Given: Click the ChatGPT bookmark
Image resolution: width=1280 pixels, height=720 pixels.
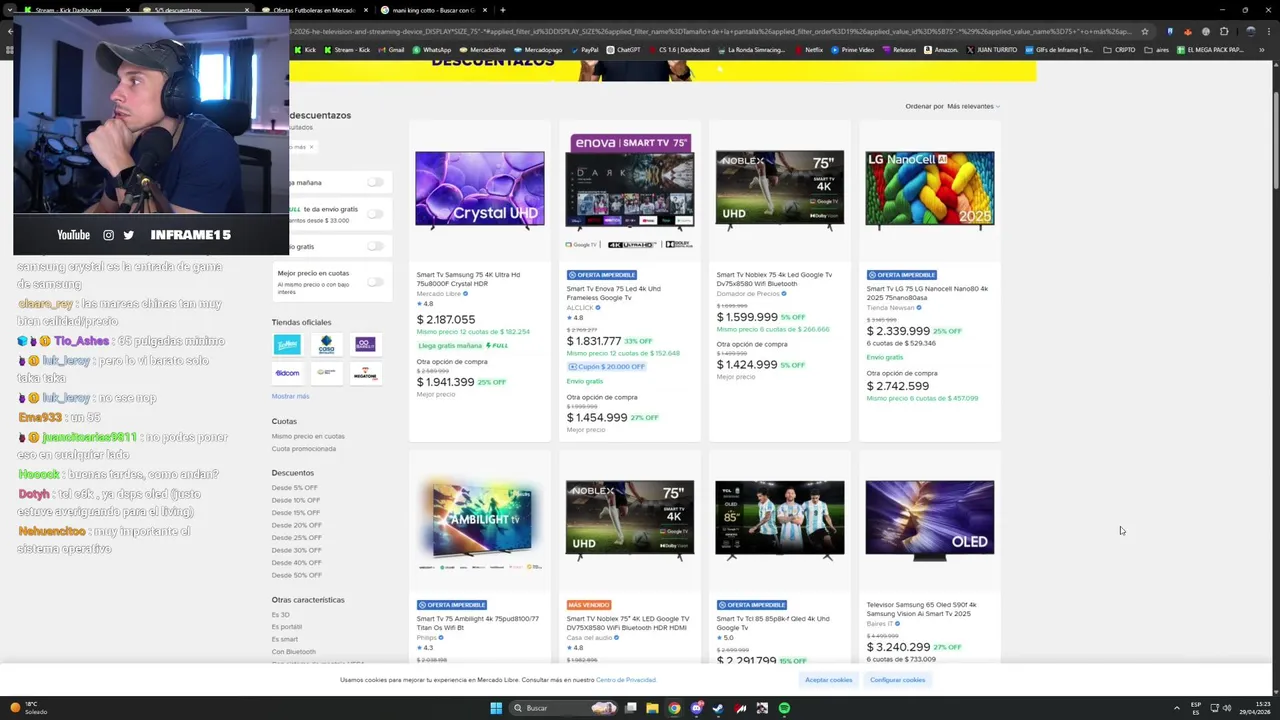Looking at the screenshot, I should tap(623, 50).
